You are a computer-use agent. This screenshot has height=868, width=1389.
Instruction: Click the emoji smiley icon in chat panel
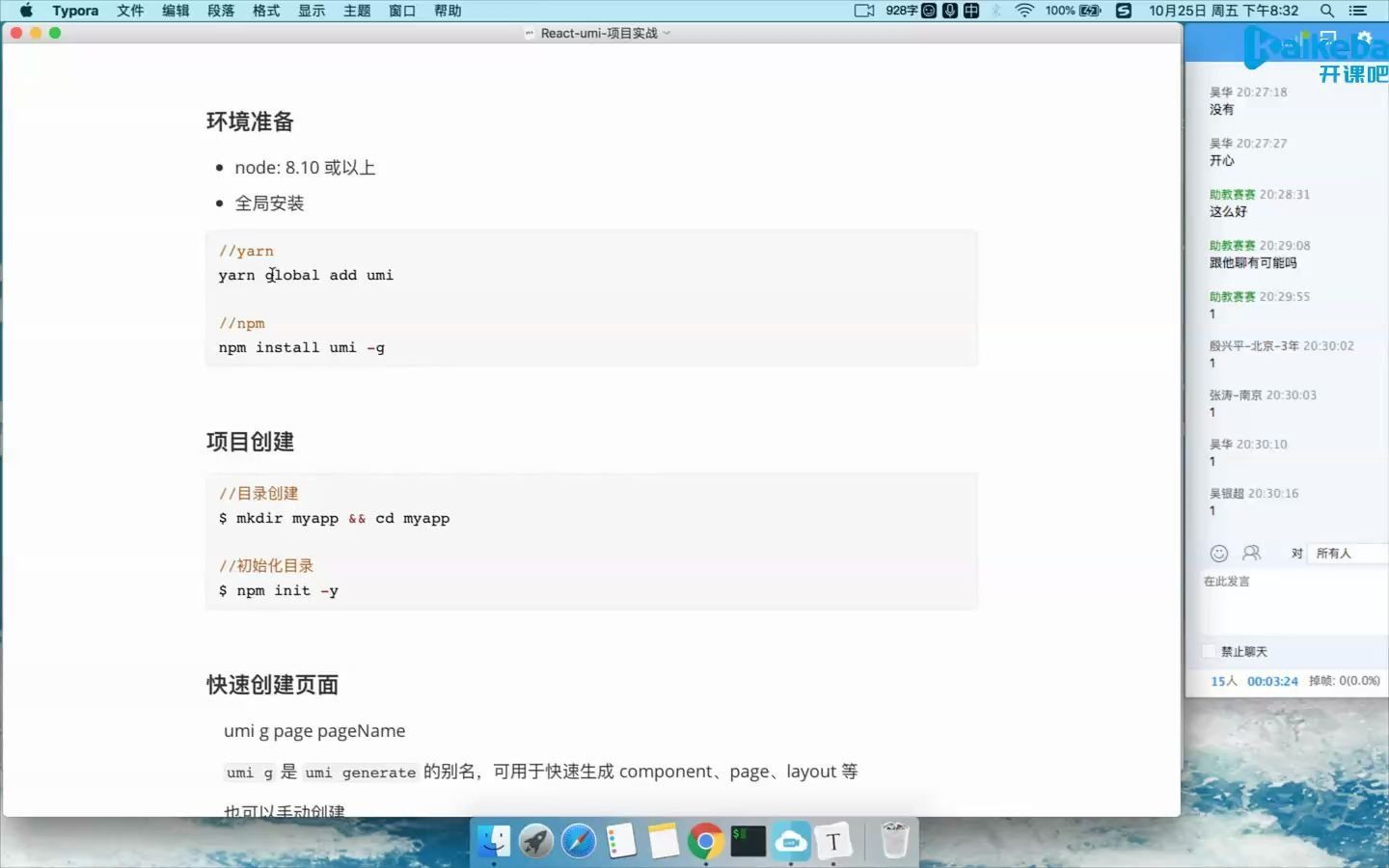1219,554
